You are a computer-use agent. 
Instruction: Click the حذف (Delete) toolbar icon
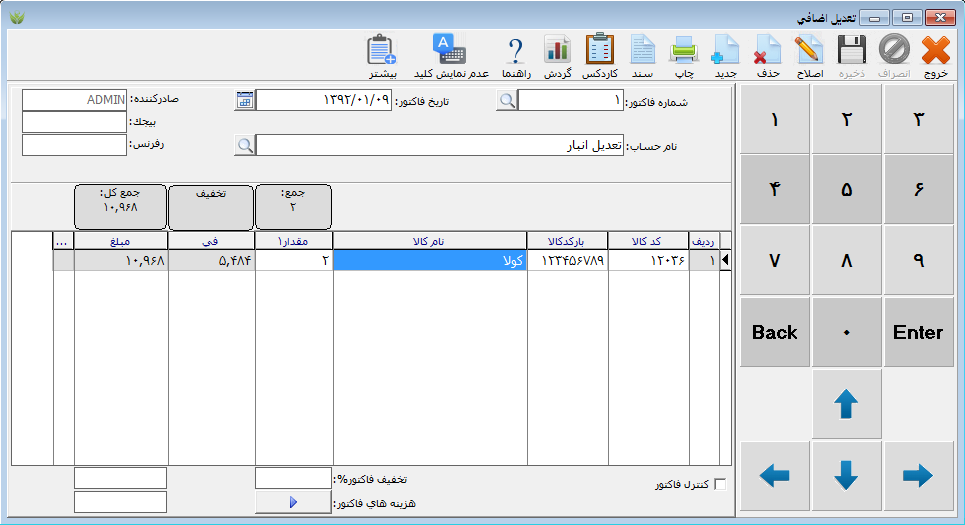767,50
